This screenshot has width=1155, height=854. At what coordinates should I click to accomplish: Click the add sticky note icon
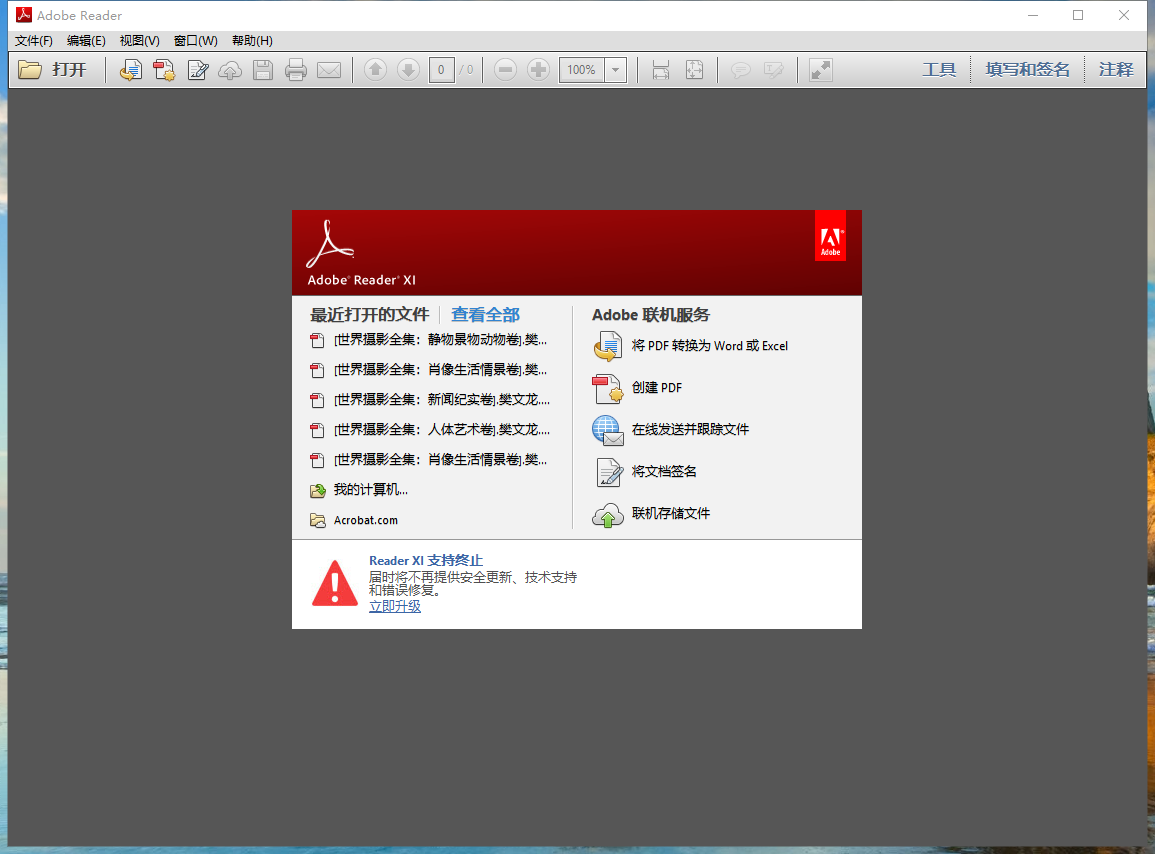740,70
